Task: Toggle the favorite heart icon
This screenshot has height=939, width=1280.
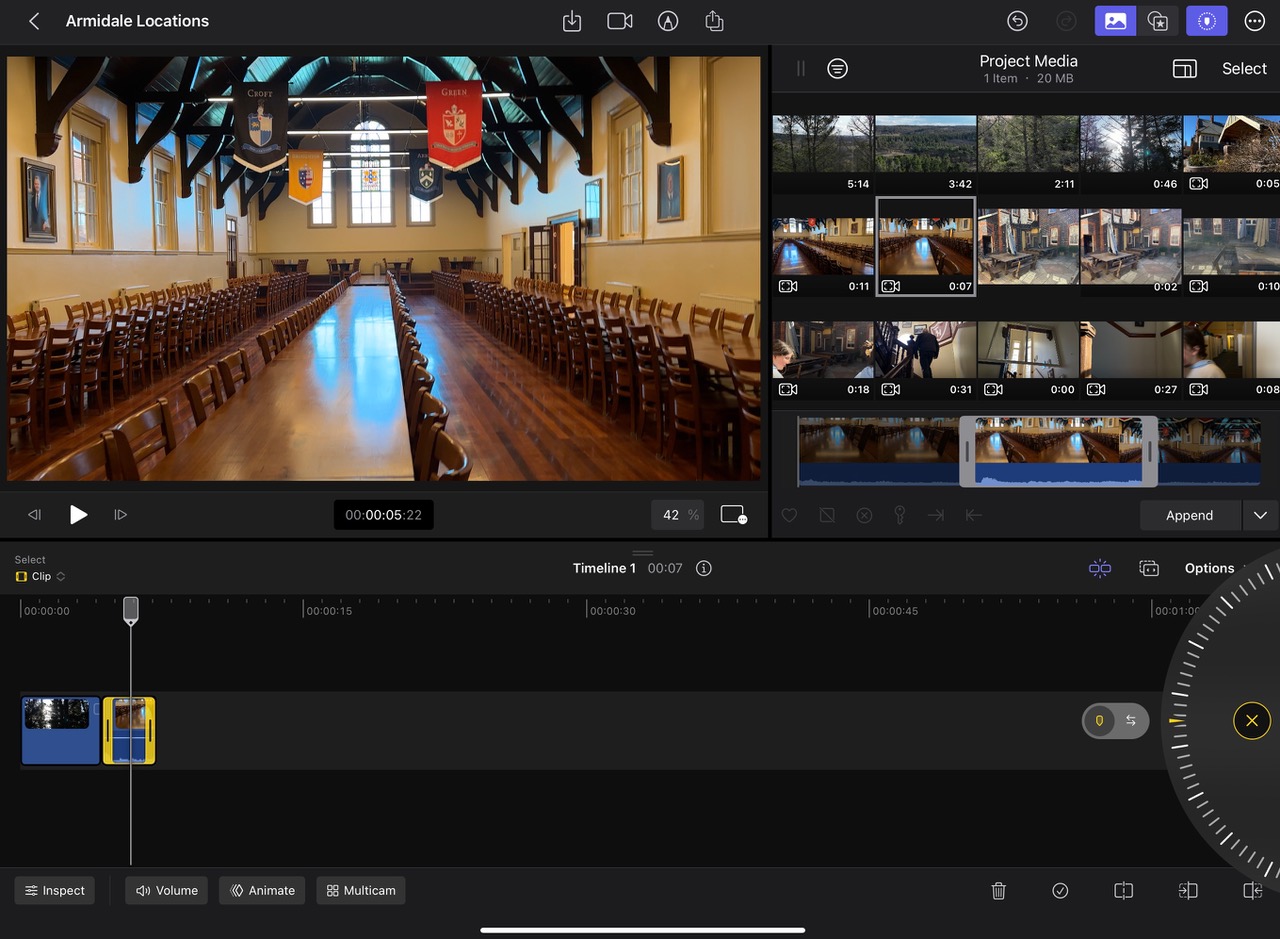Action: click(x=789, y=515)
